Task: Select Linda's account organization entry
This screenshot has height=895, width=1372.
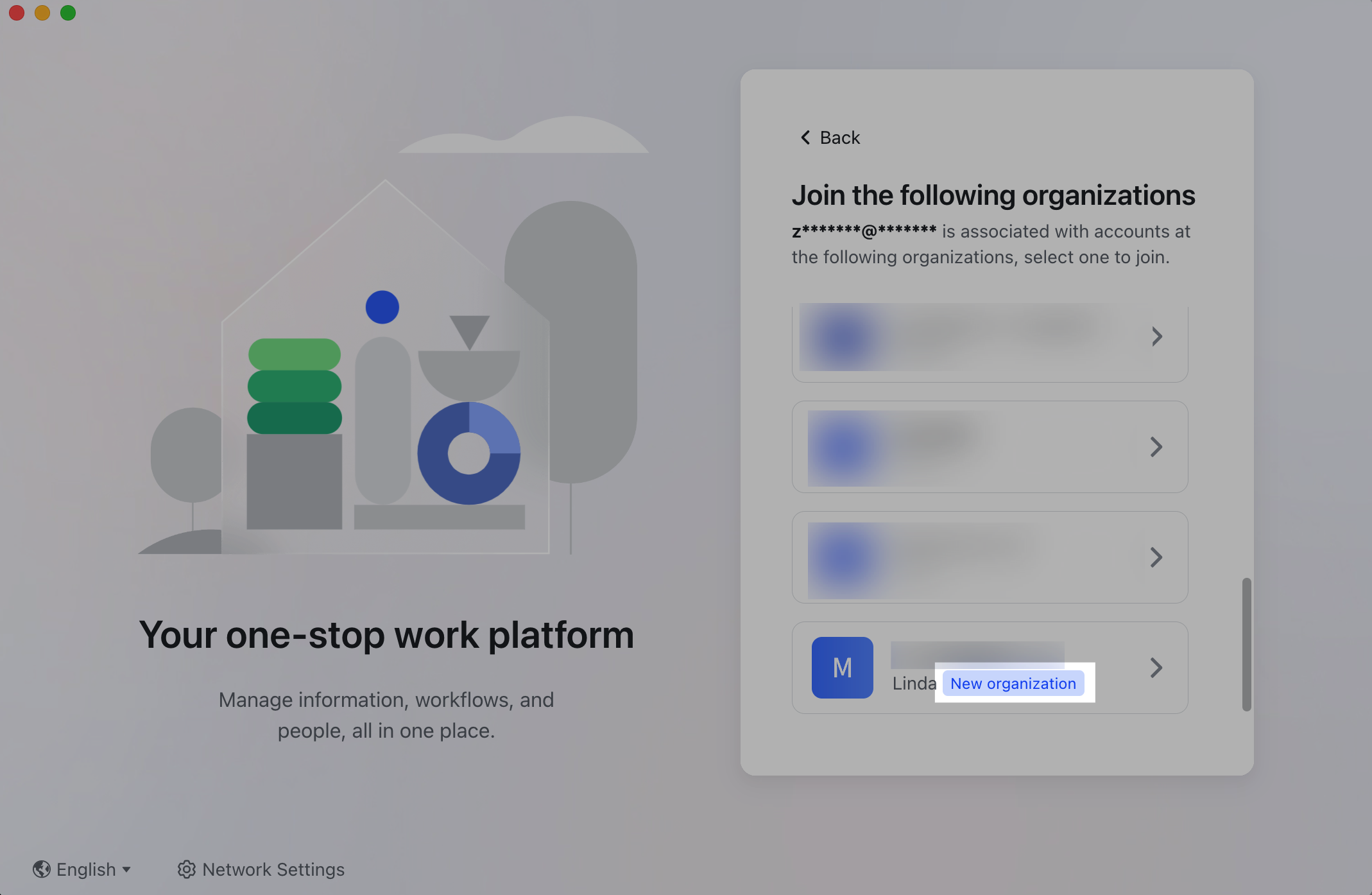Action: (988, 668)
